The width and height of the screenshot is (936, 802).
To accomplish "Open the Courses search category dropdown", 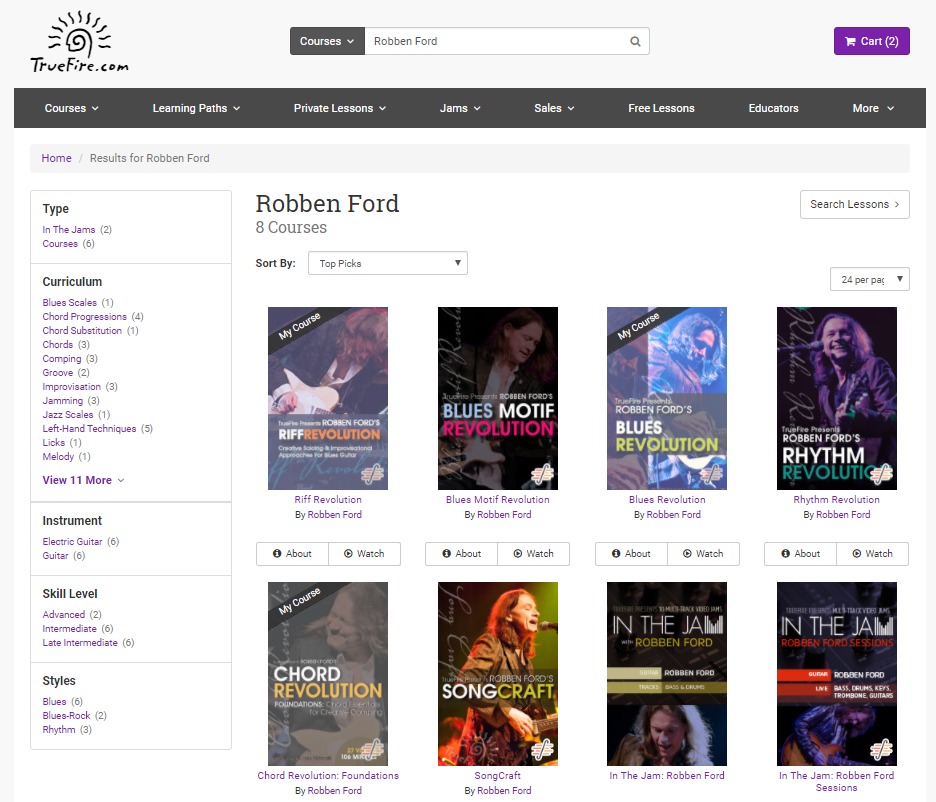I will pyautogui.click(x=327, y=41).
